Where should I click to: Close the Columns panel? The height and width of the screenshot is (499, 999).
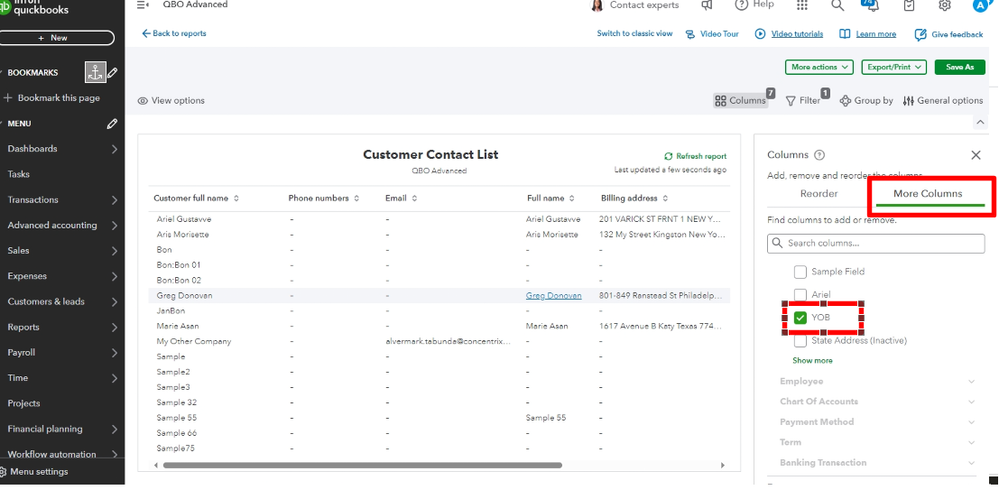tap(976, 155)
